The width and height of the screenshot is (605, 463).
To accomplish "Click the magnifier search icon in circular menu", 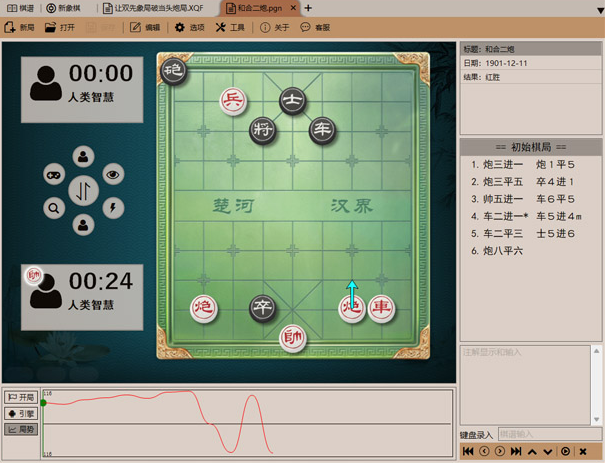I will (x=54, y=208).
